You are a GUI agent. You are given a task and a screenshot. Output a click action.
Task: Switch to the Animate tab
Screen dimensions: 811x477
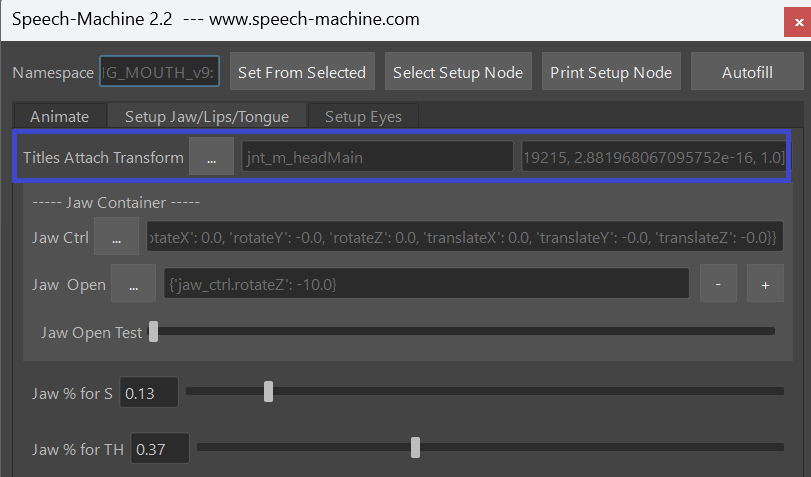[x=59, y=117]
